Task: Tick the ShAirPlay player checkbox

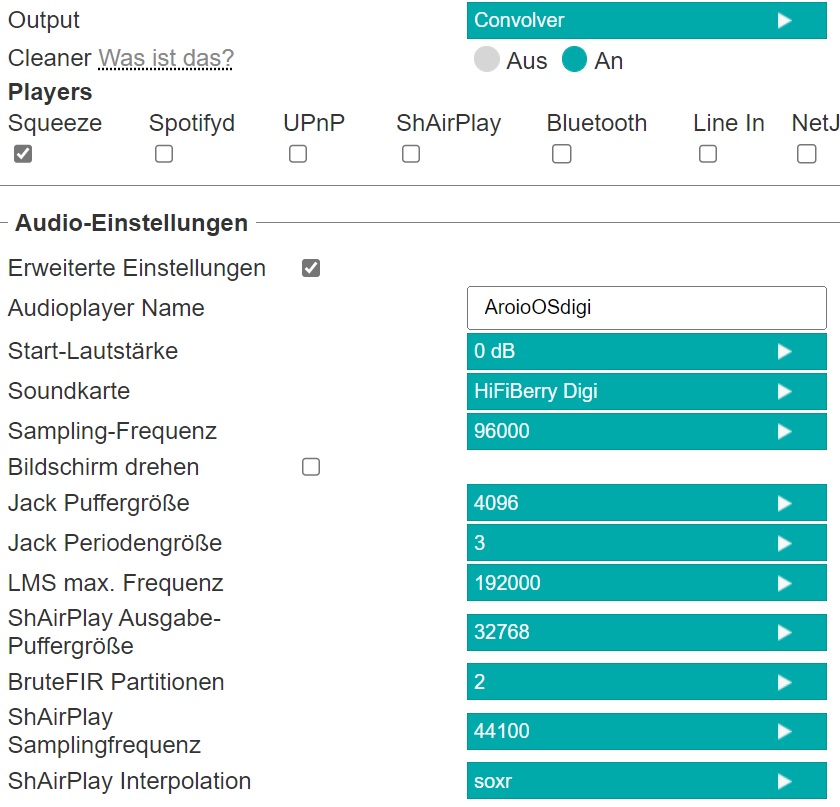Action: [x=411, y=154]
